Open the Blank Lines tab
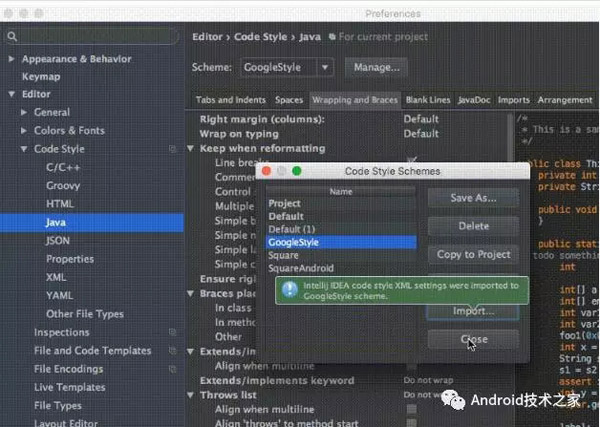Viewport: 600px width, 427px height. click(428, 100)
